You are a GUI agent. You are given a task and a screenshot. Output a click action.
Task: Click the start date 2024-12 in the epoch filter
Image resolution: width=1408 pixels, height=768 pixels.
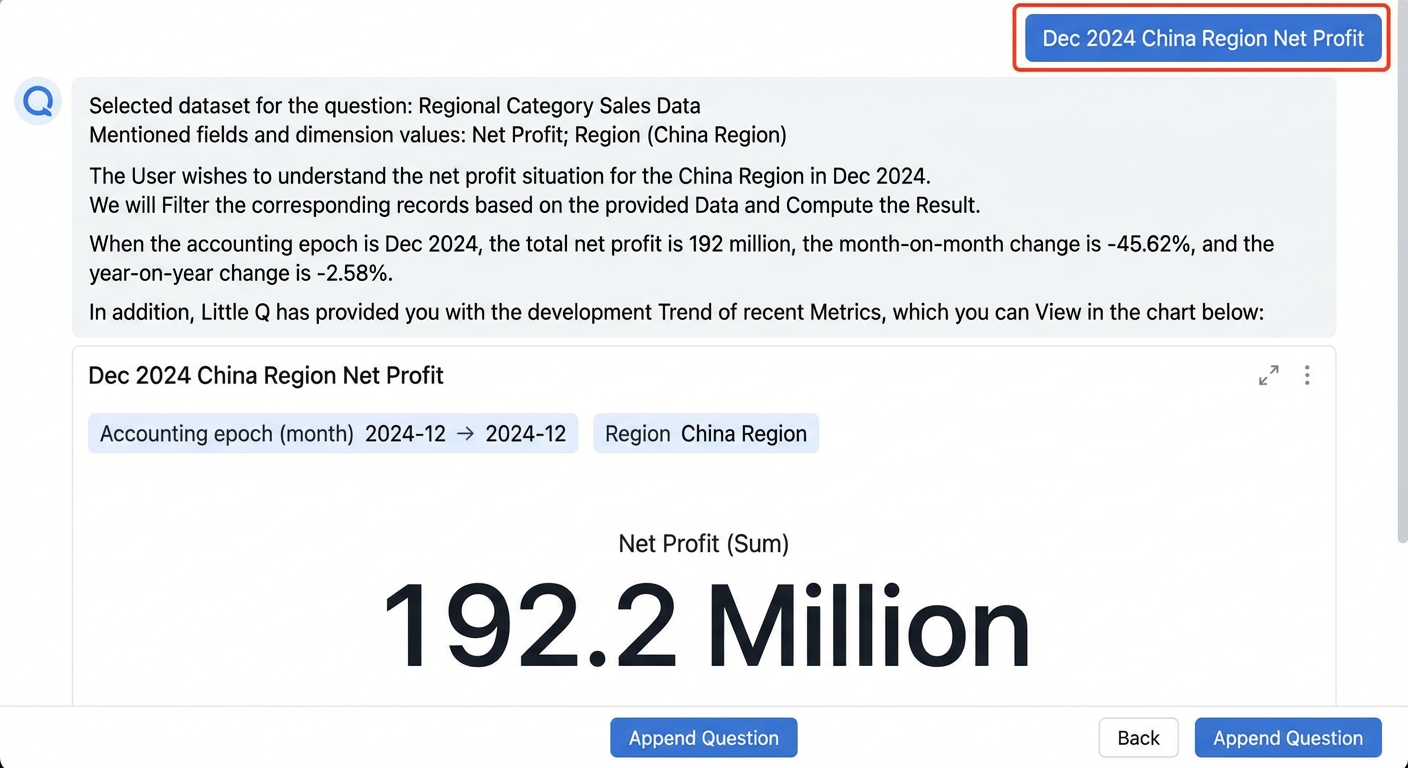(x=405, y=434)
